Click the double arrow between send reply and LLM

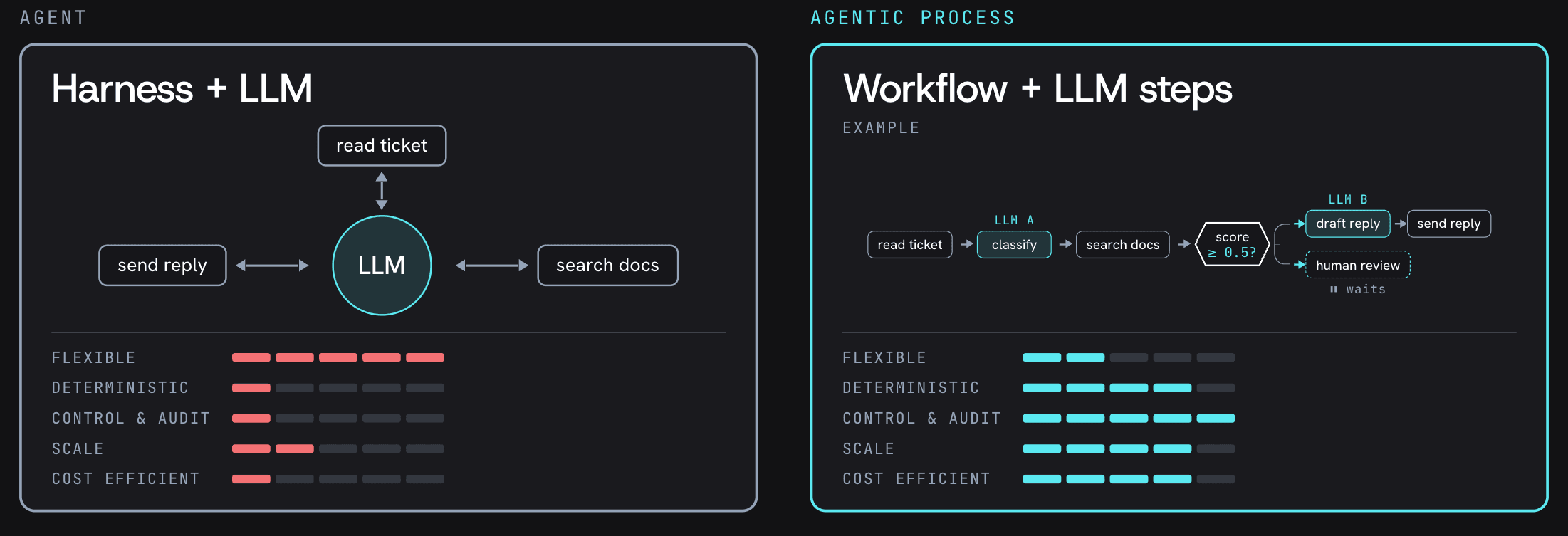tap(272, 266)
